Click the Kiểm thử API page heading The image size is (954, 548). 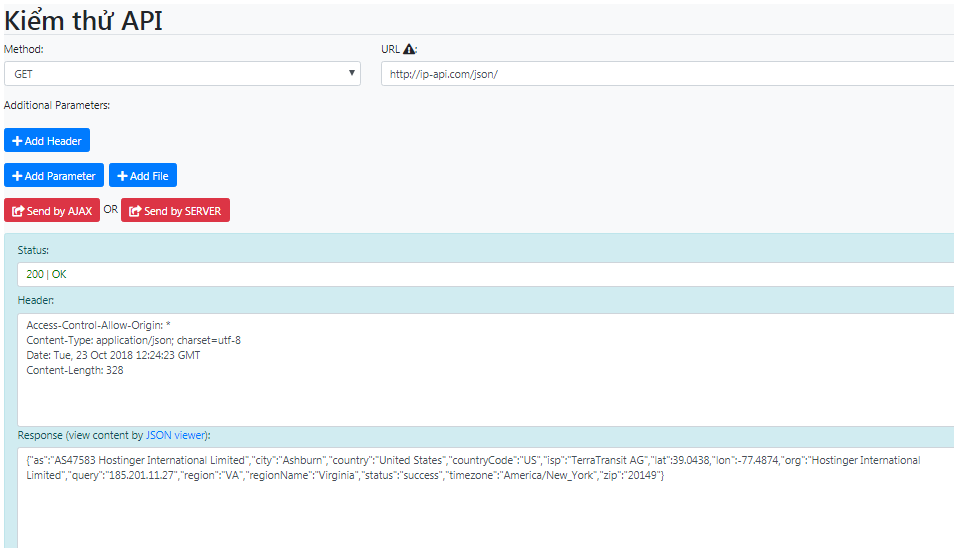pyautogui.click(x=83, y=21)
